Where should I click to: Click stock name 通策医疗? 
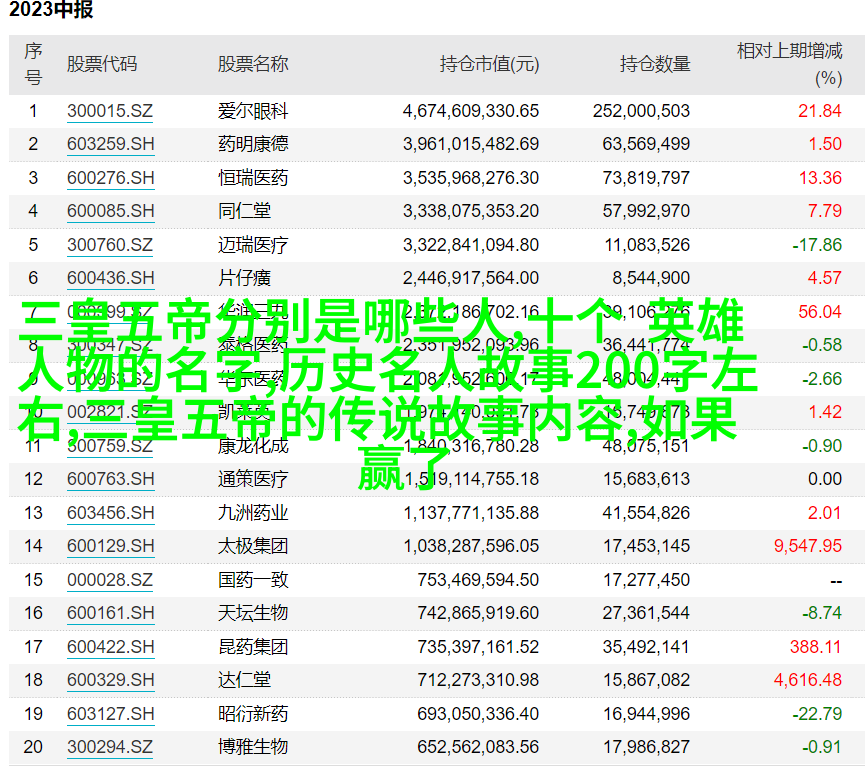coord(253,479)
